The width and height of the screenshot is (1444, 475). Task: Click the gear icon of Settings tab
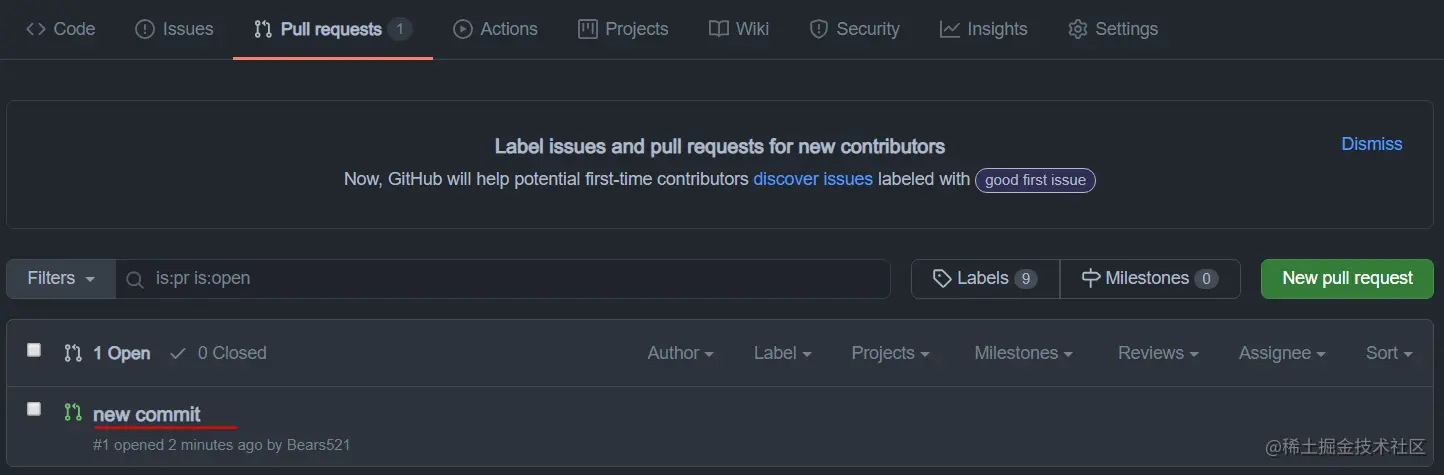[x=1077, y=29]
